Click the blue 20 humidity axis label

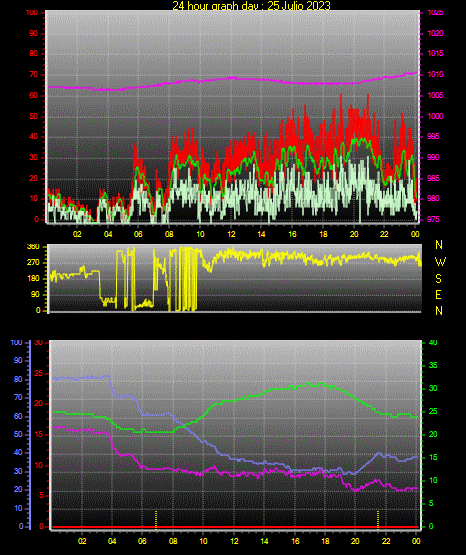18,490
